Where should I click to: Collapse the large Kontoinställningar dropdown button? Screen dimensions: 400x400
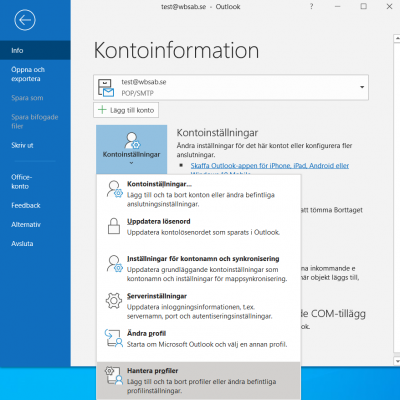coord(131,149)
